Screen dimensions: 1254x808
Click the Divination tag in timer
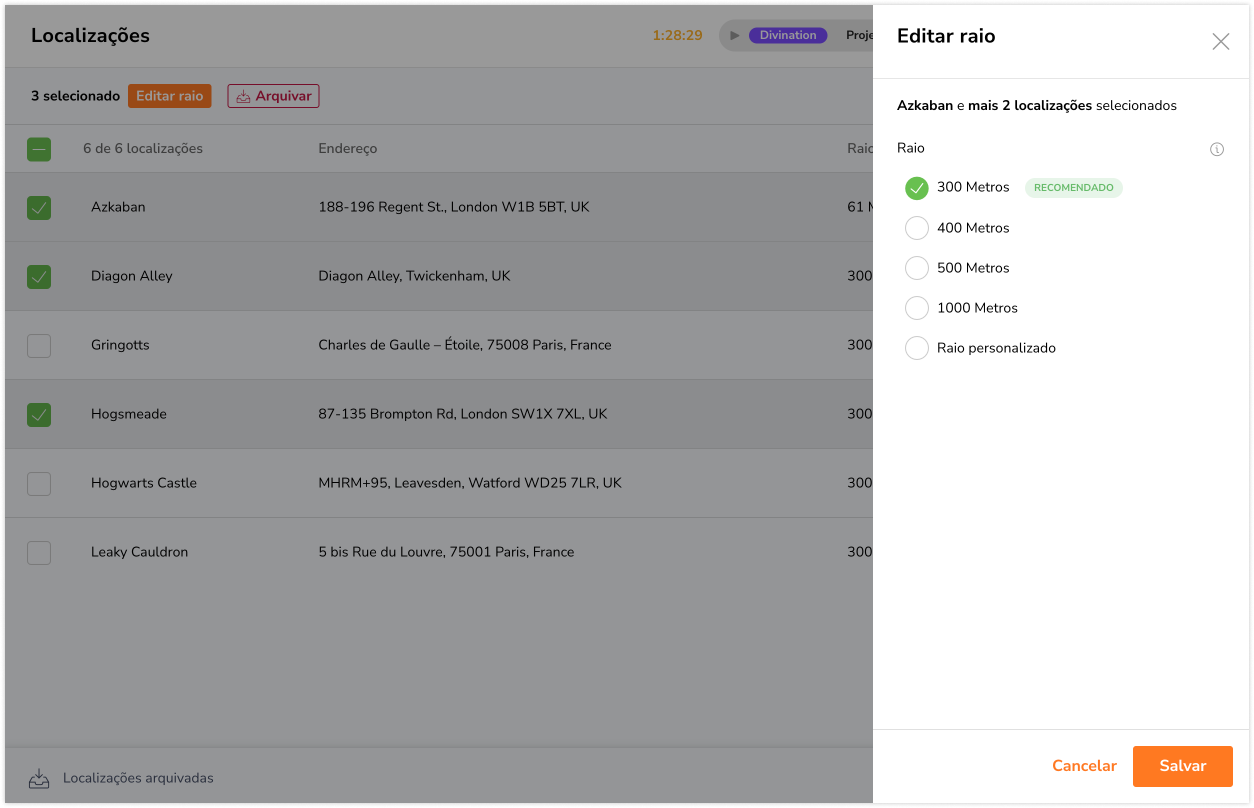788,35
